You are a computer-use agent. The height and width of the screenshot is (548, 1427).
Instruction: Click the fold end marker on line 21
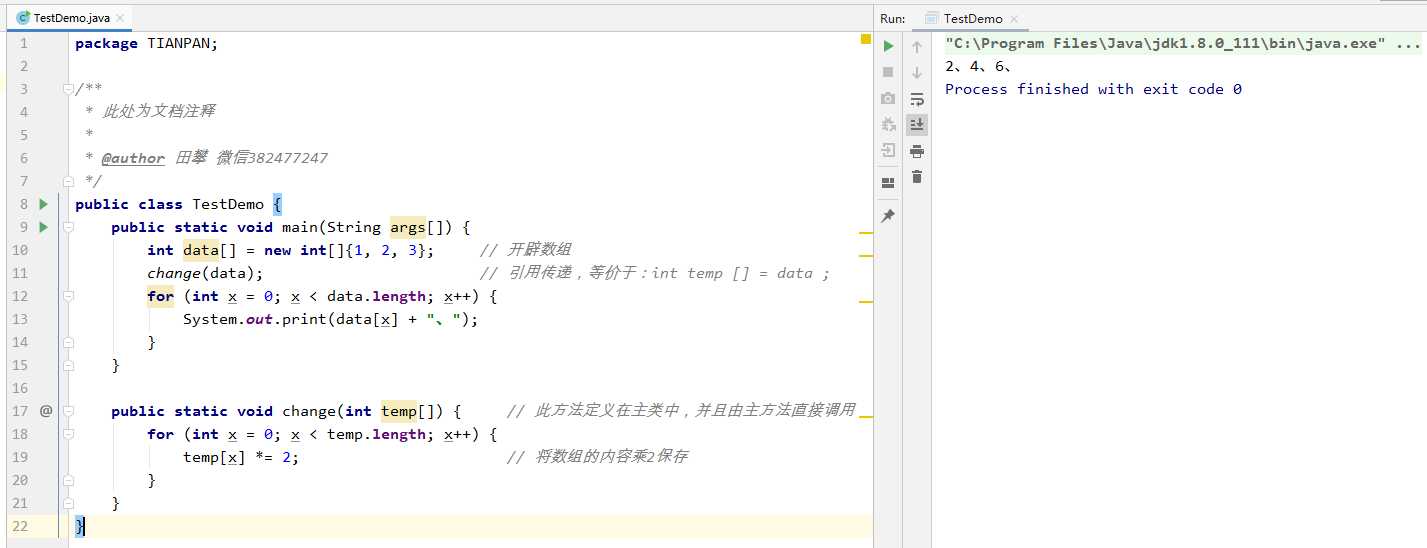68,503
